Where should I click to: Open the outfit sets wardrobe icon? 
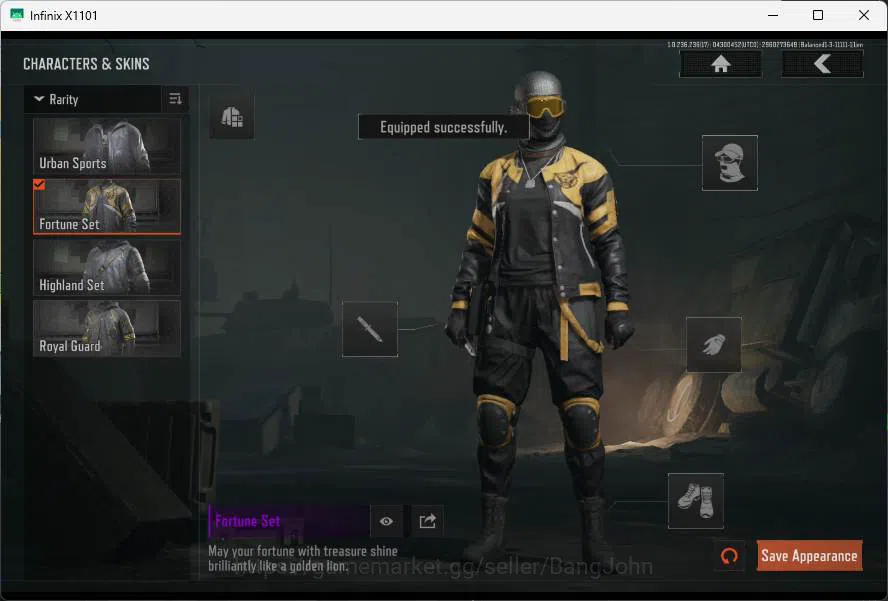click(x=232, y=117)
